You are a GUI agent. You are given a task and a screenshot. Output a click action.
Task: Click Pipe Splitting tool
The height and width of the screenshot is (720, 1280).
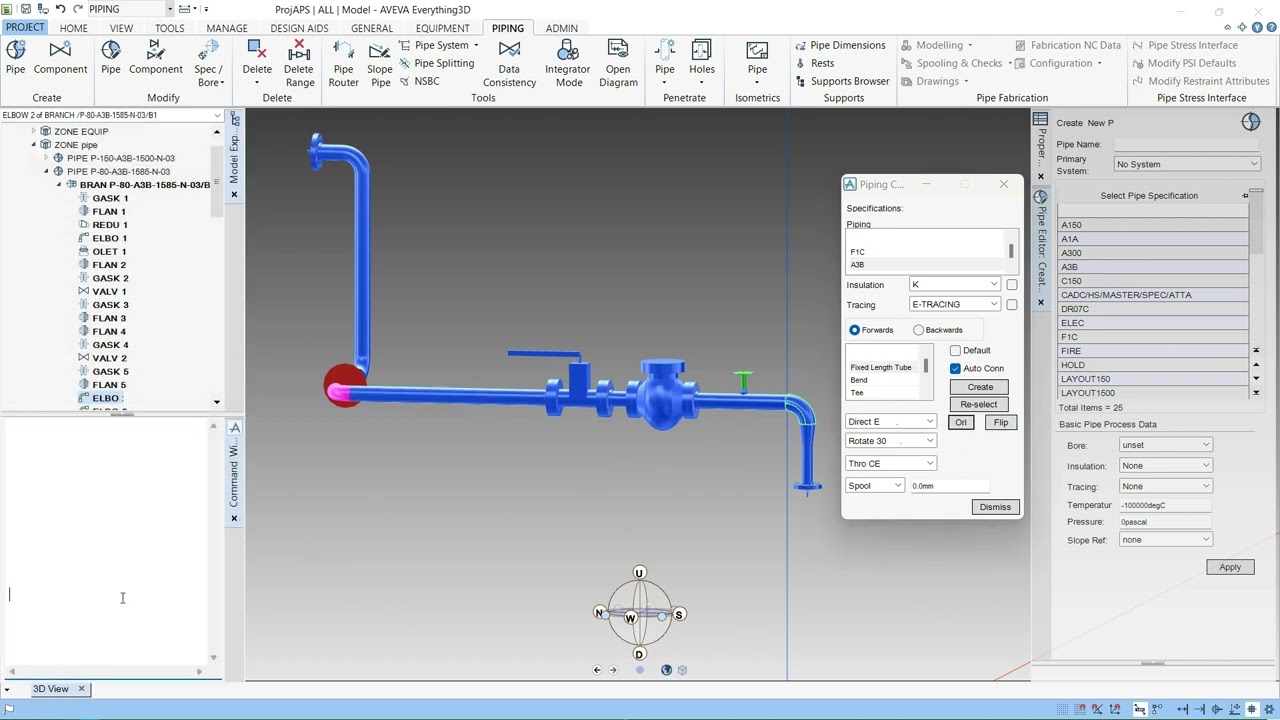pyautogui.click(x=437, y=63)
